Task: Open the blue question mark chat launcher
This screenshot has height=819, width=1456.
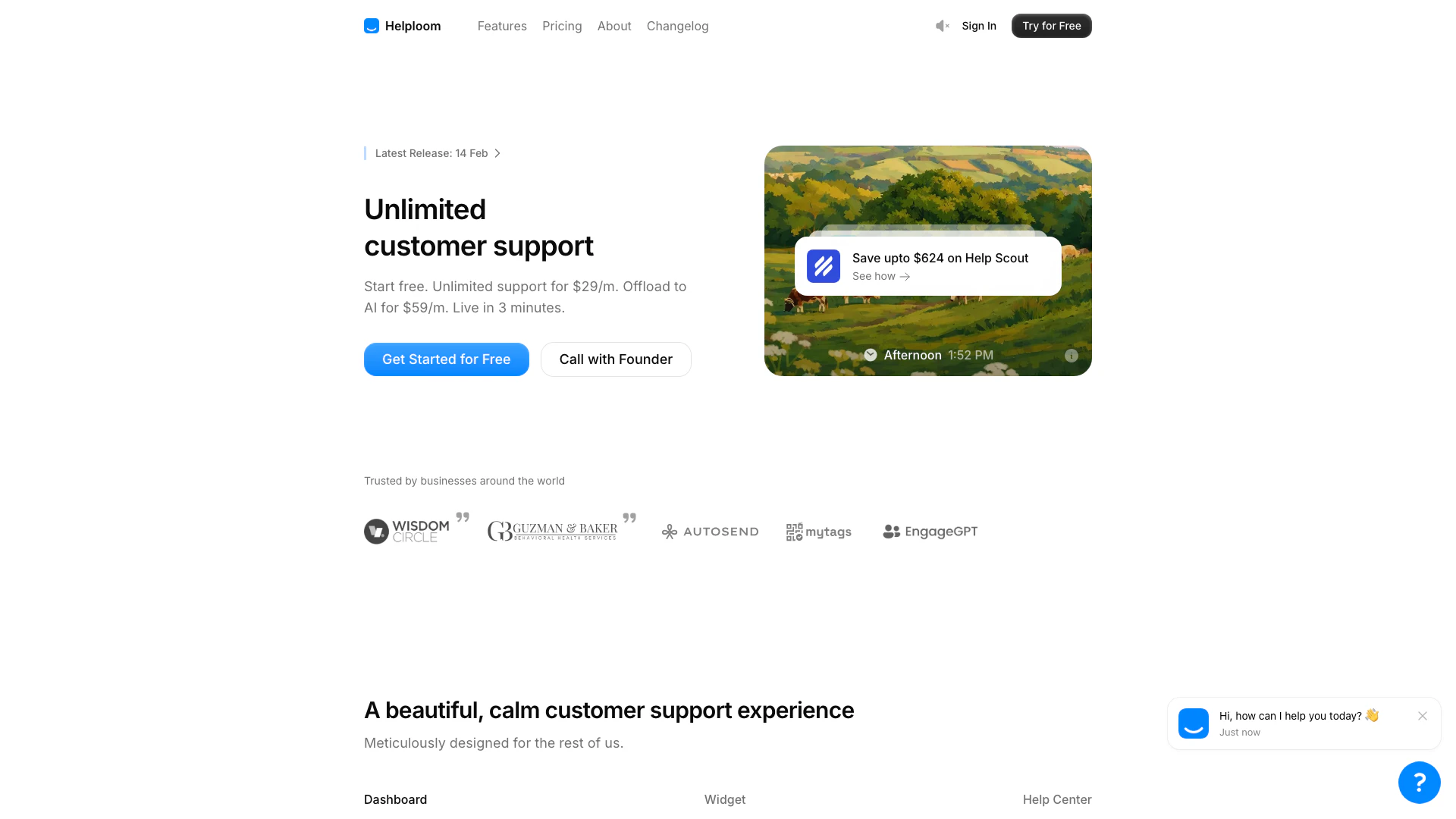Action: coord(1420,783)
